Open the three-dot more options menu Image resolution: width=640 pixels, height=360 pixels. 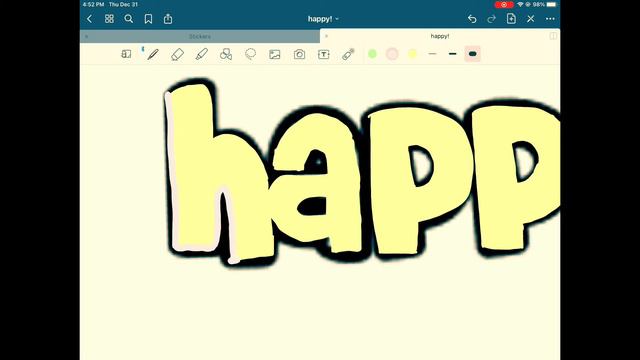click(x=550, y=19)
